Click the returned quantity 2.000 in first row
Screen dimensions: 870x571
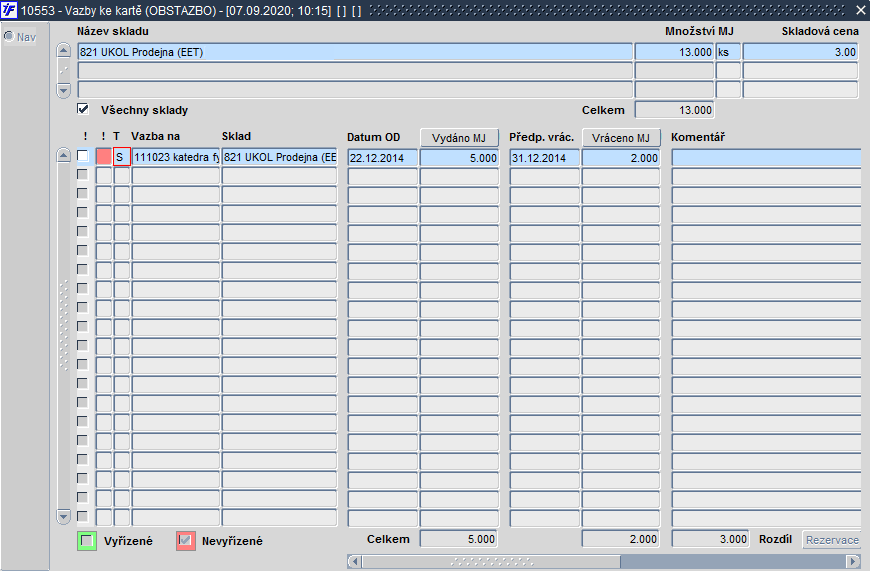click(621, 158)
